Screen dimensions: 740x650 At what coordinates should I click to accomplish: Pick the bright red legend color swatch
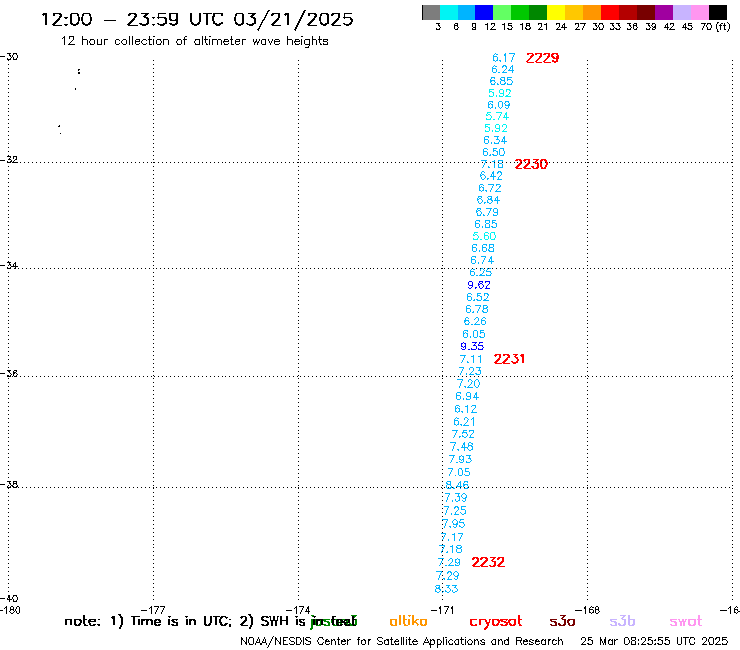[610, 12]
